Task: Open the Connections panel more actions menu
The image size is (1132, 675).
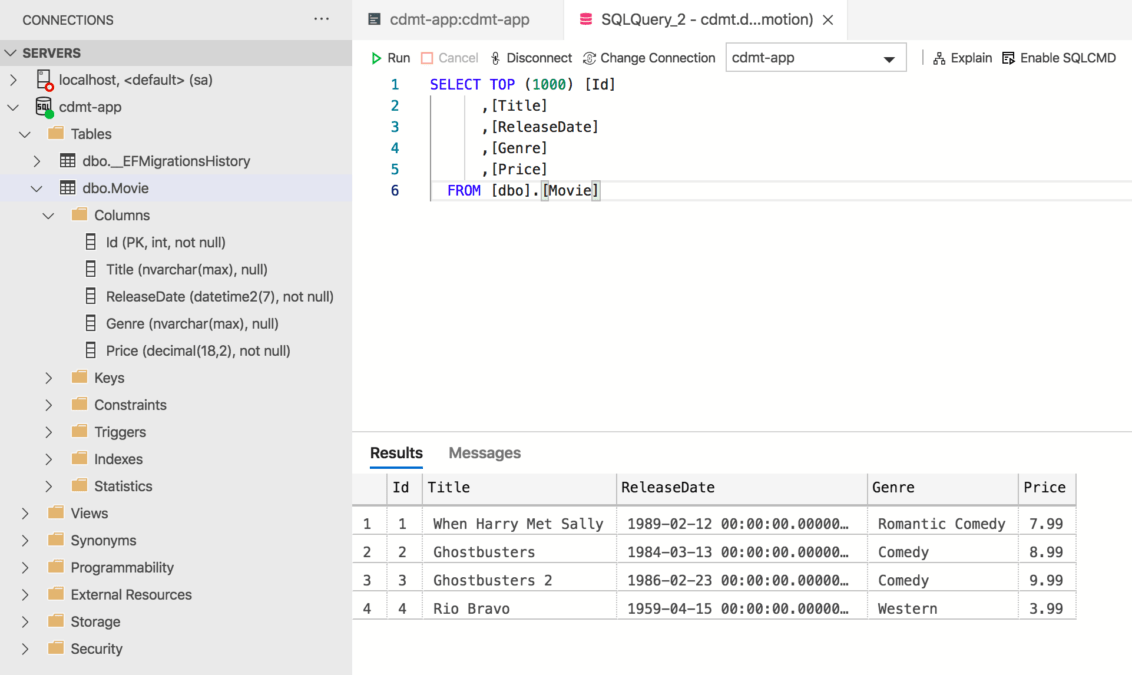Action: tap(321, 19)
